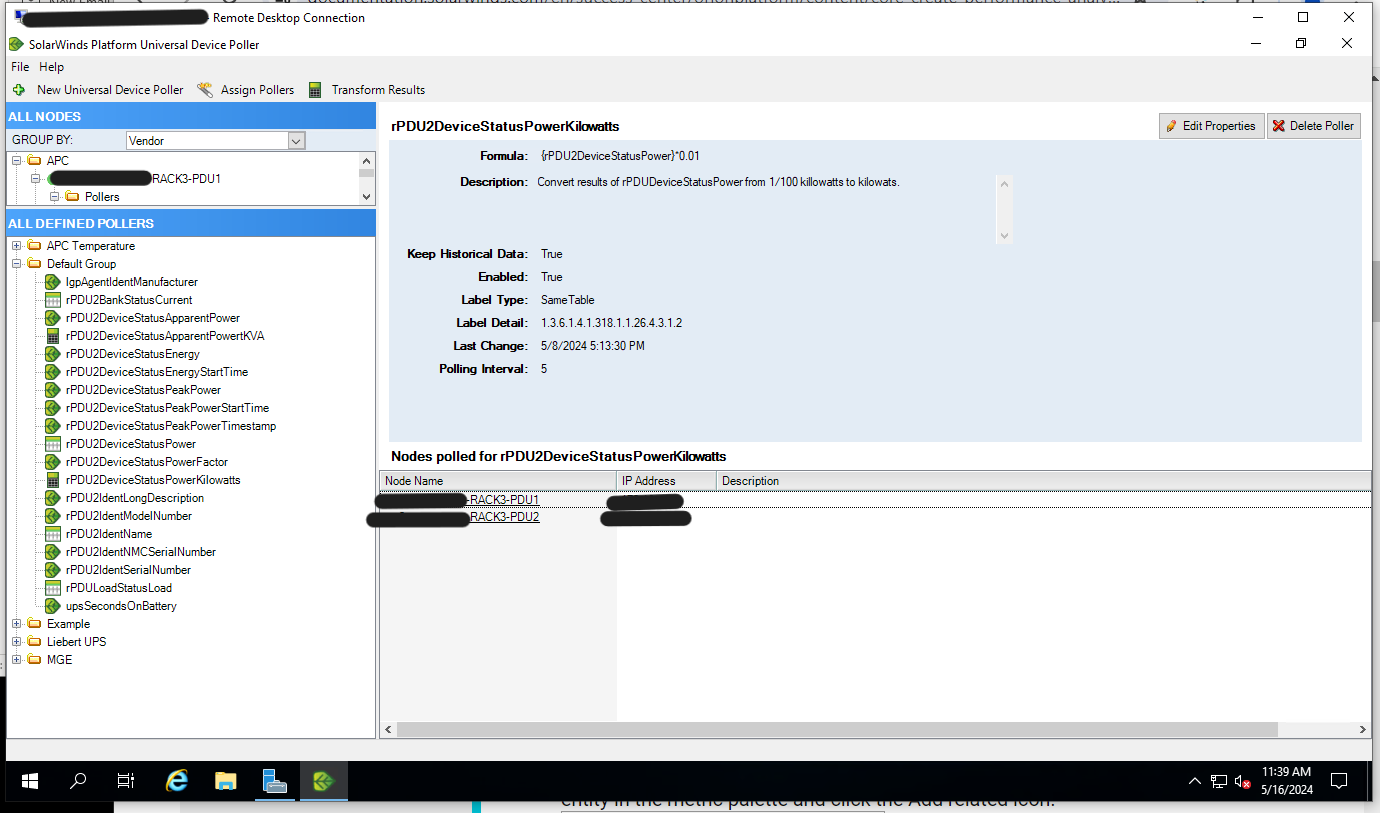
Task: Collapse the APC vendor node
Action: tap(17, 160)
